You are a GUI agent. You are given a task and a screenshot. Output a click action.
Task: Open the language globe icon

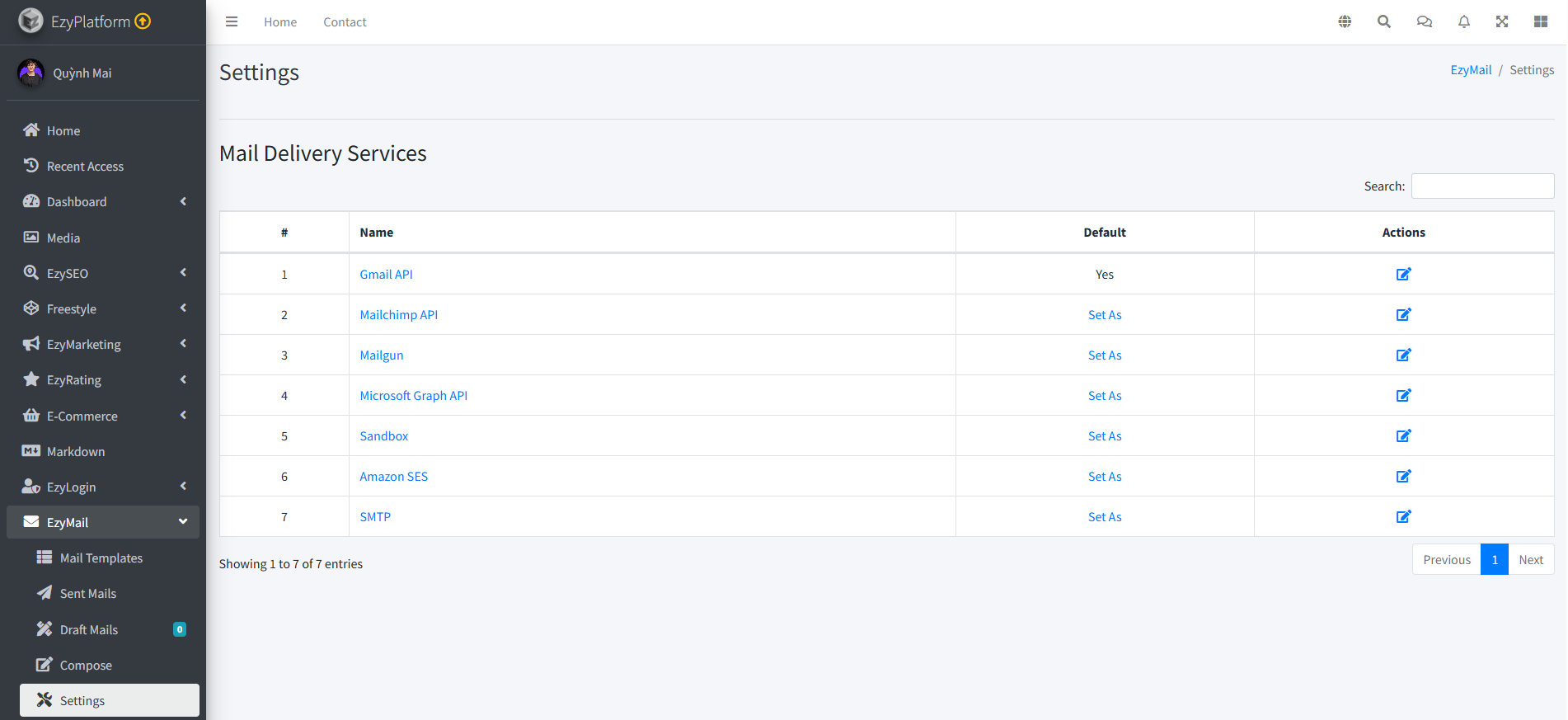[x=1345, y=21]
